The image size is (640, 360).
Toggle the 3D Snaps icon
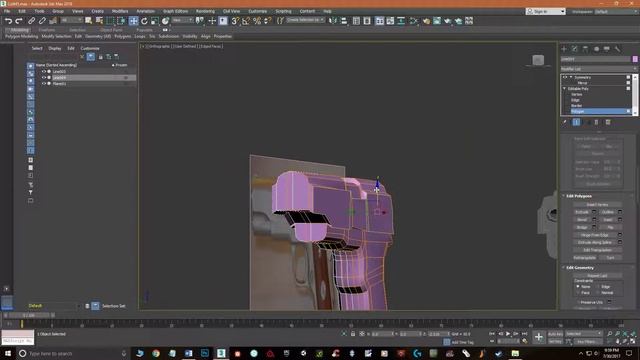(235, 21)
